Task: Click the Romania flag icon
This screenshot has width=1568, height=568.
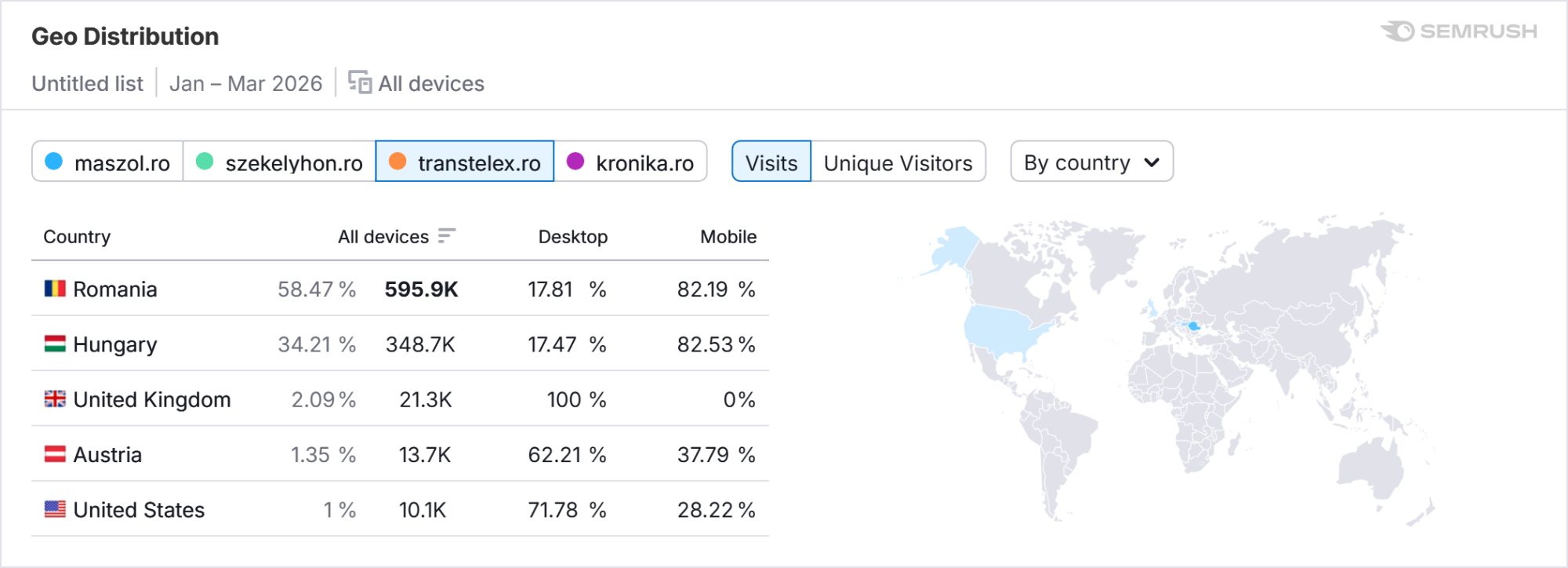Action: coord(55,289)
